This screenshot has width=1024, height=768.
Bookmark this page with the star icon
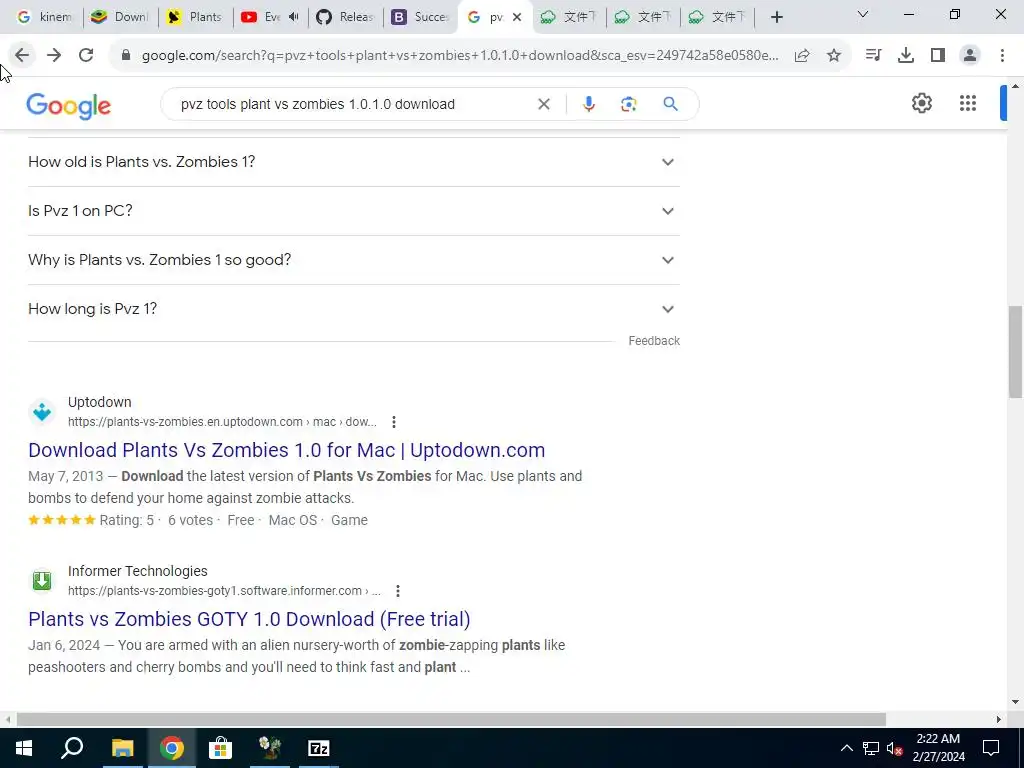click(x=834, y=56)
